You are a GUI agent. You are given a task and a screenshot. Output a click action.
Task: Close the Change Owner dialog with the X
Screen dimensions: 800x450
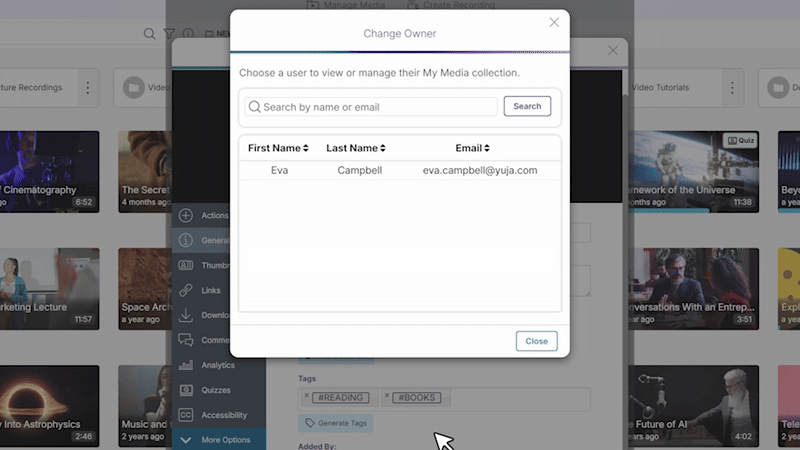tap(554, 22)
